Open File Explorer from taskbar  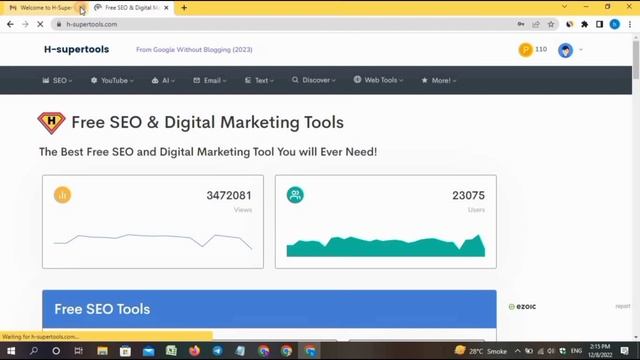pyautogui.click(x=102, y=351)
